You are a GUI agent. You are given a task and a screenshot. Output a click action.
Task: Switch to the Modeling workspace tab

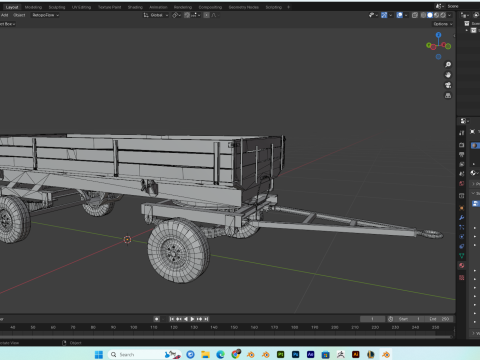point(33,7)
